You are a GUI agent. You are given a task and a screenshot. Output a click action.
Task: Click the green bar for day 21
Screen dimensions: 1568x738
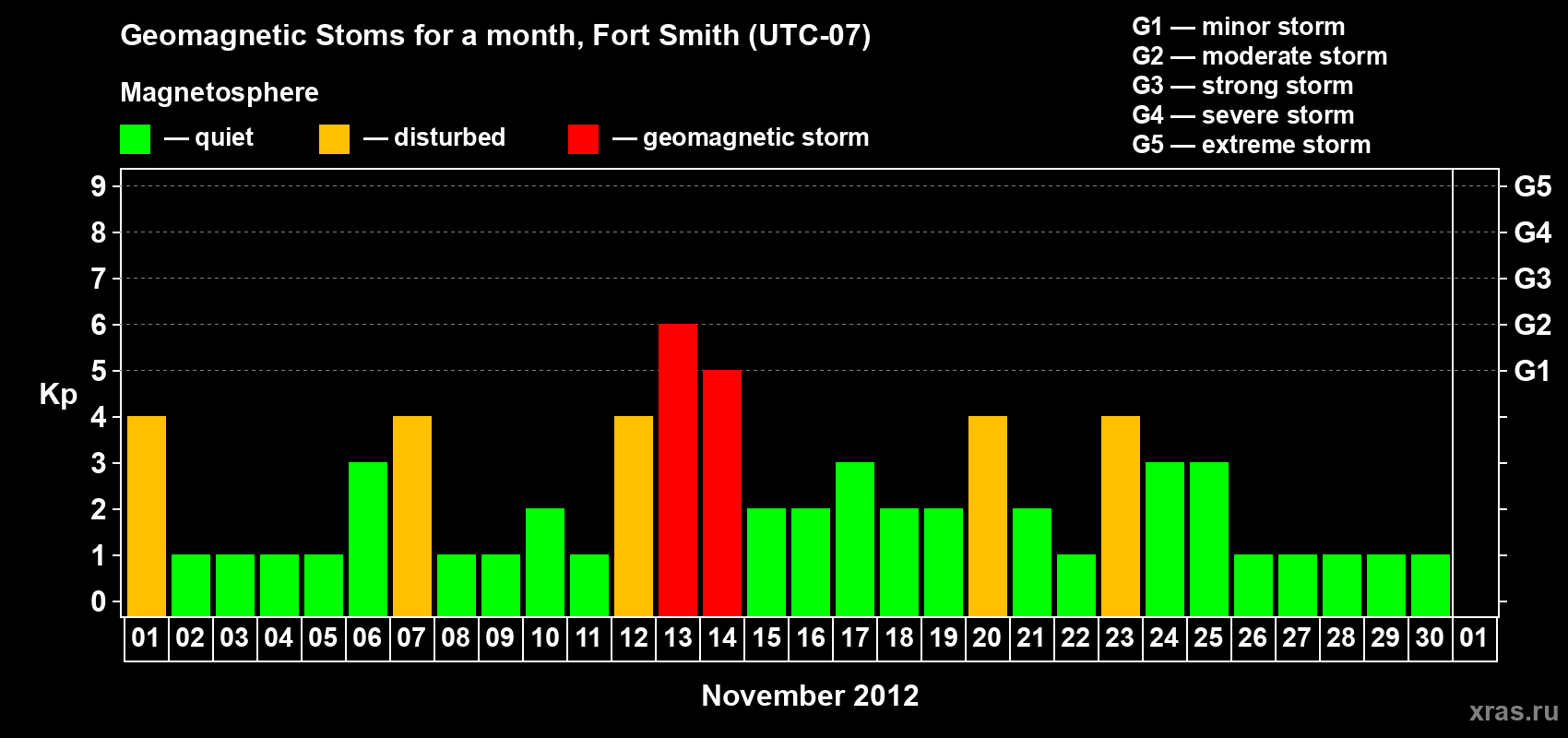pos(1032,562)
